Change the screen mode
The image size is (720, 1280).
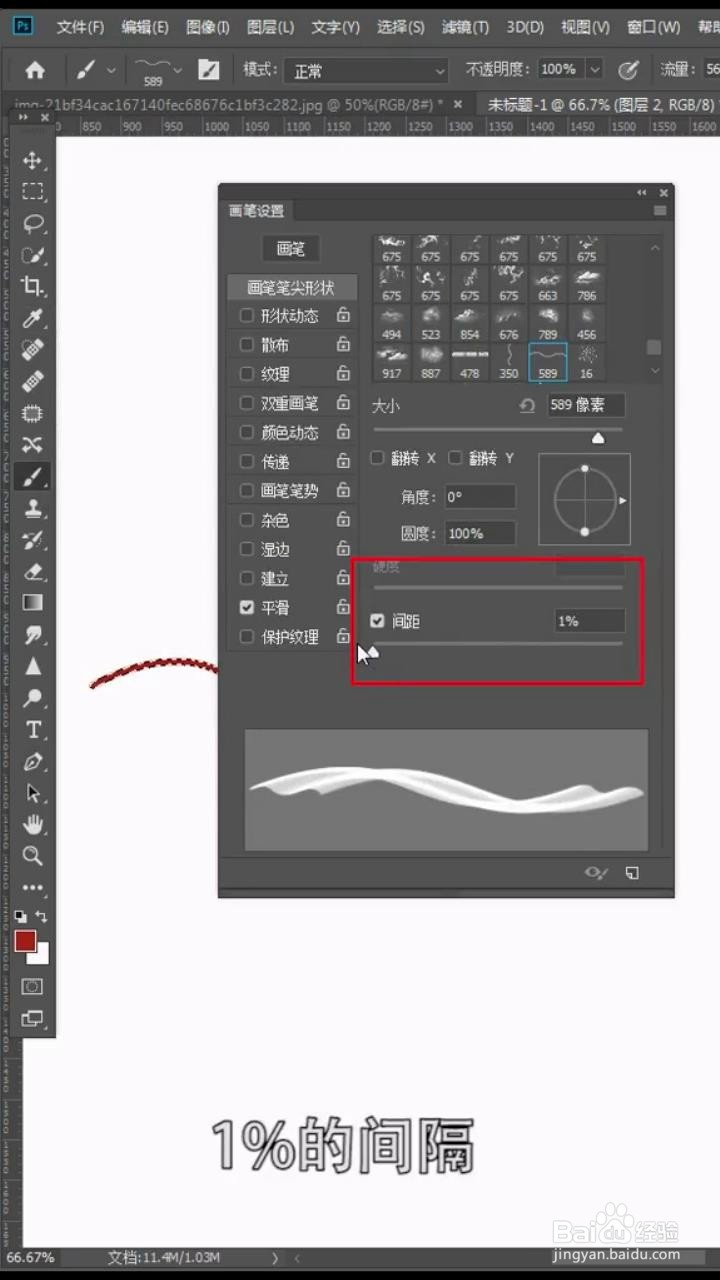tap(32, 1019)
